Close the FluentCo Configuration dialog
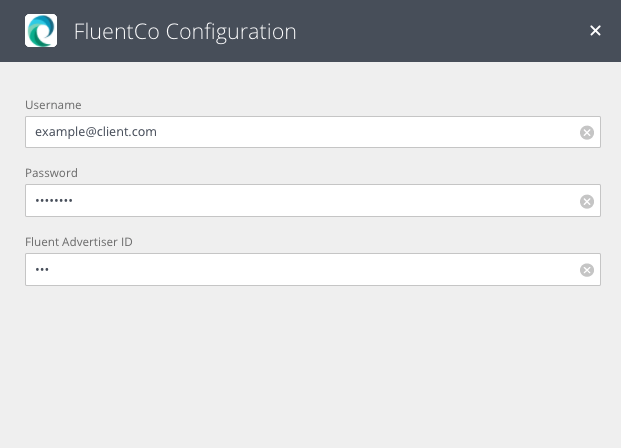 tap(595, 31)
